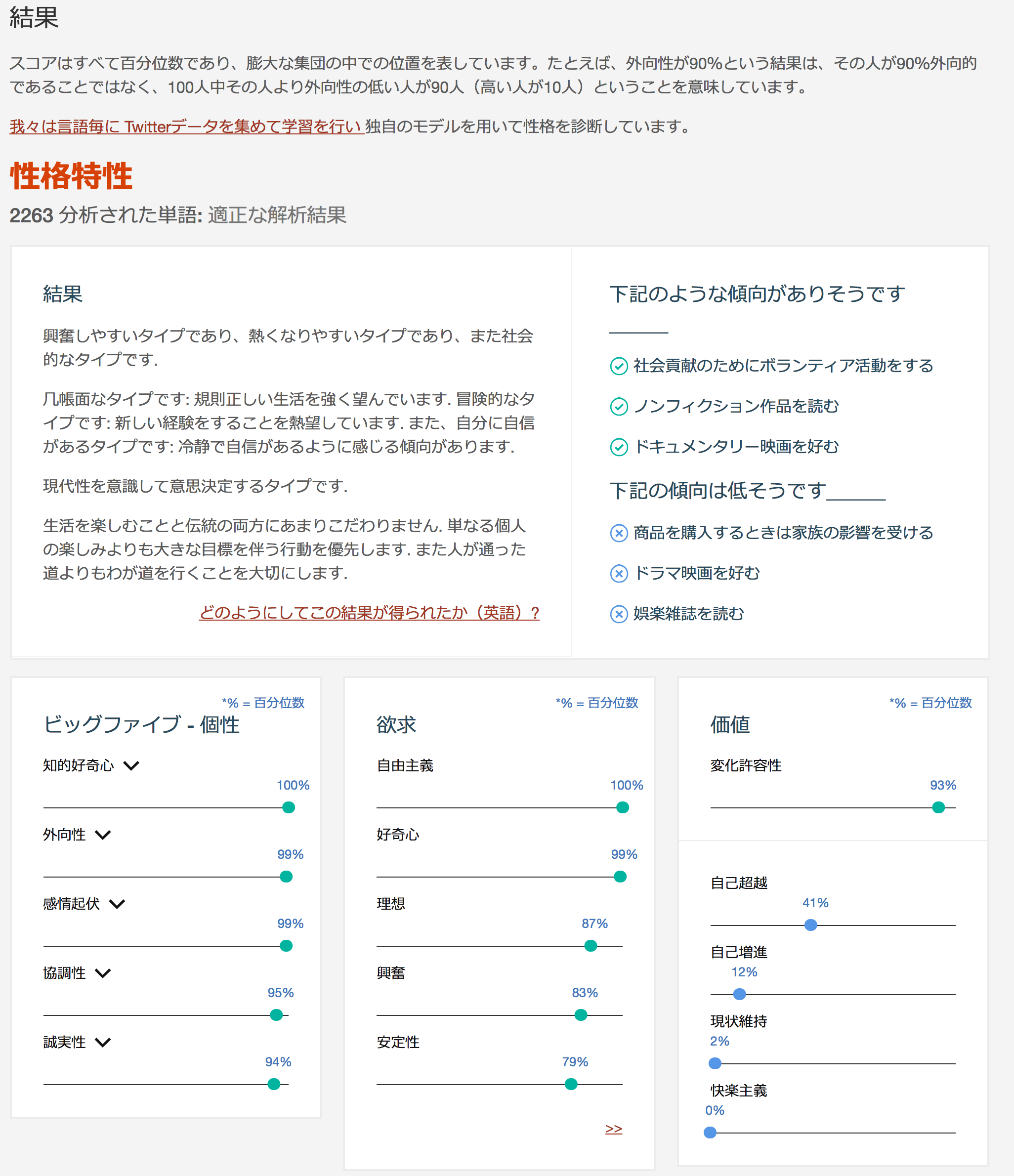
Task: Expand the 協調性 chevron
Action: point(102,973)
